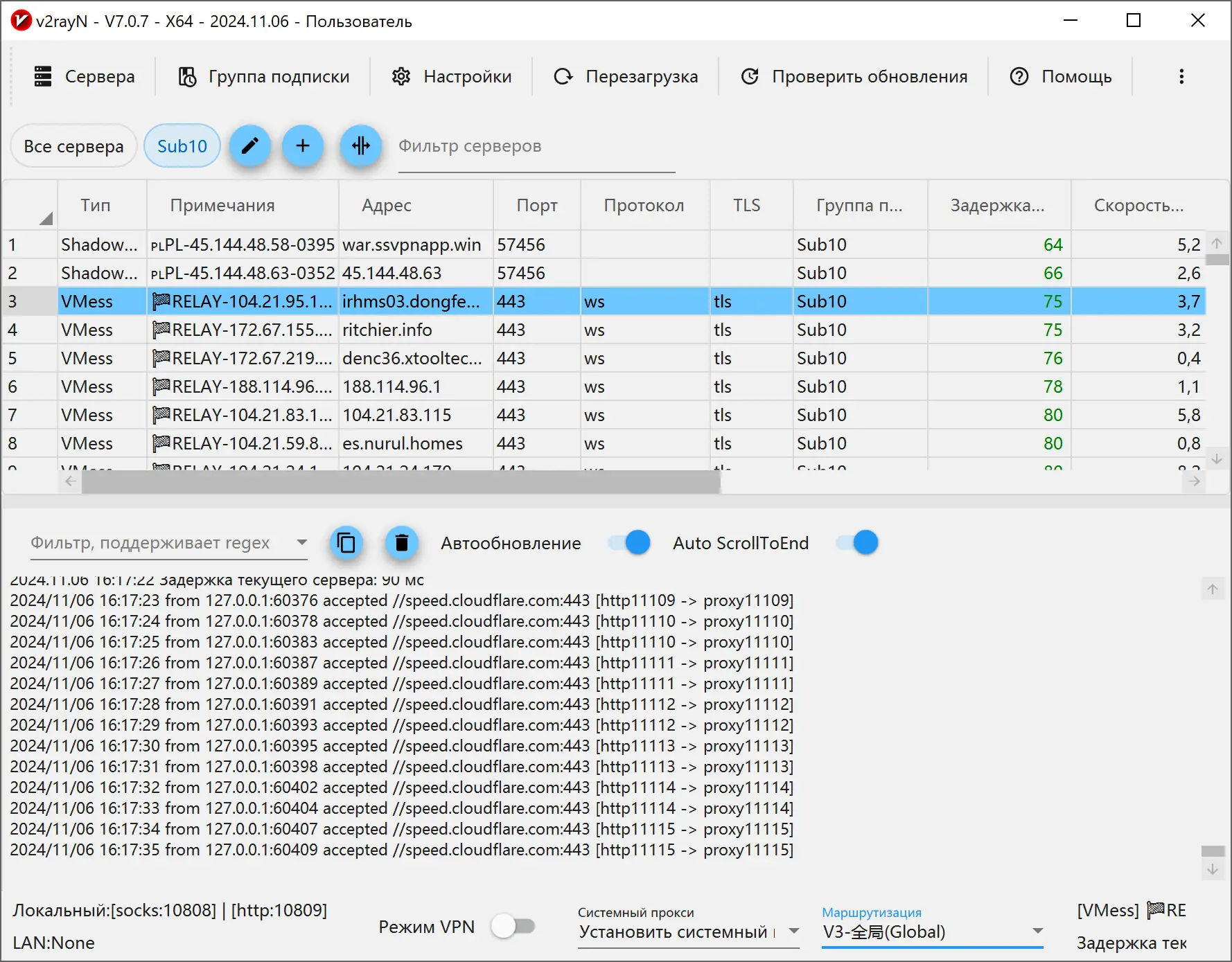1232x962 pixels.
Task: Select server row ritchier.info
Action: (604, 330)
